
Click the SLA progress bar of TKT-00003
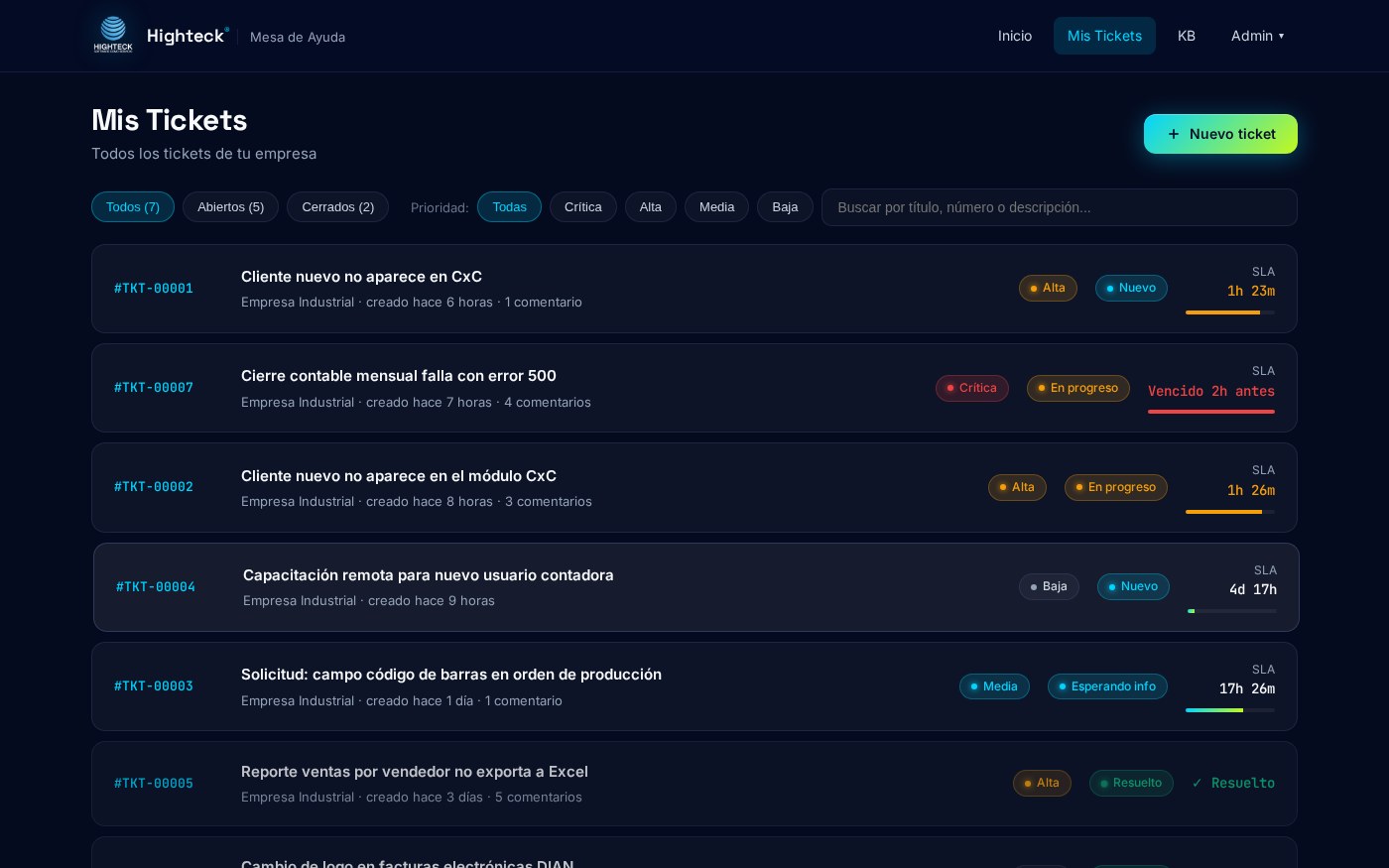coord(1230,710)
